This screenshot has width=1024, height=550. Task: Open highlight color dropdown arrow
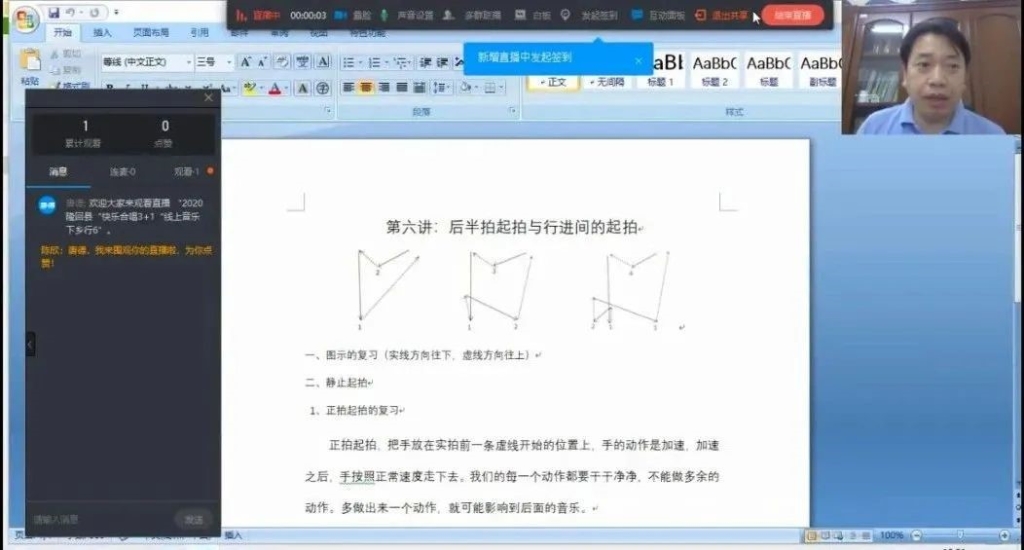point(261,88)
